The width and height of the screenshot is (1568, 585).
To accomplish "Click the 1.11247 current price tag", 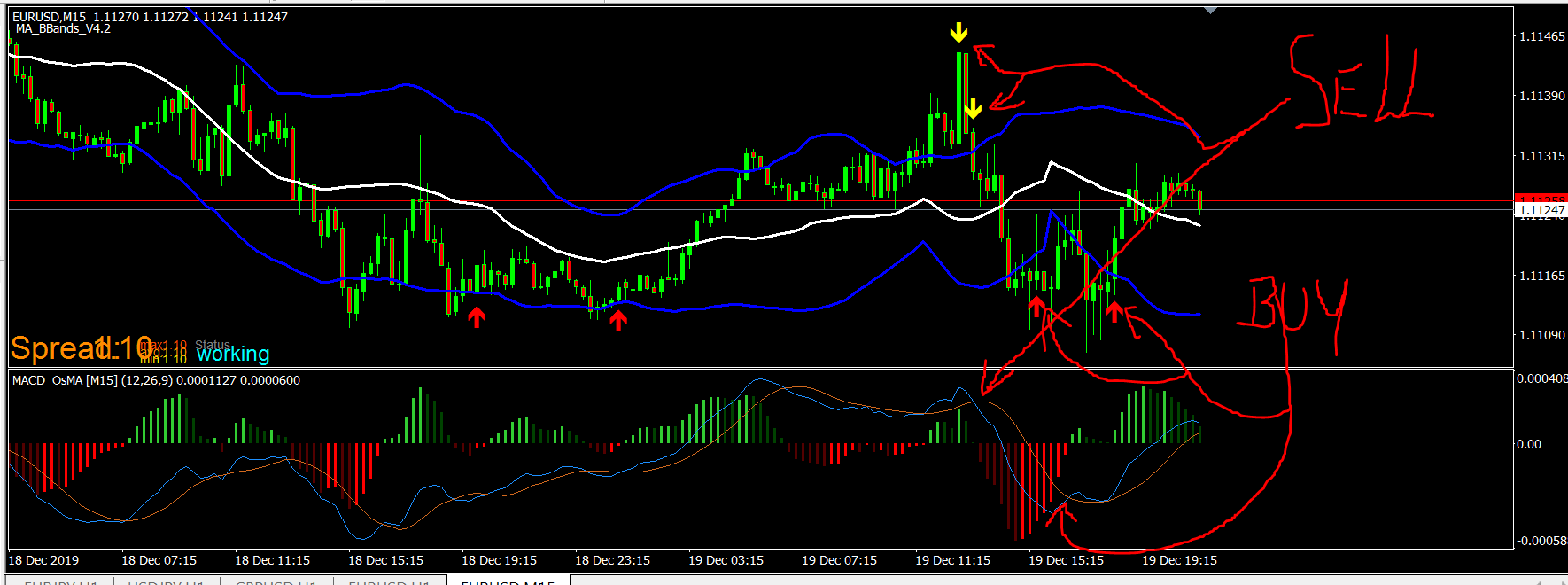I will click(1541, 210).
